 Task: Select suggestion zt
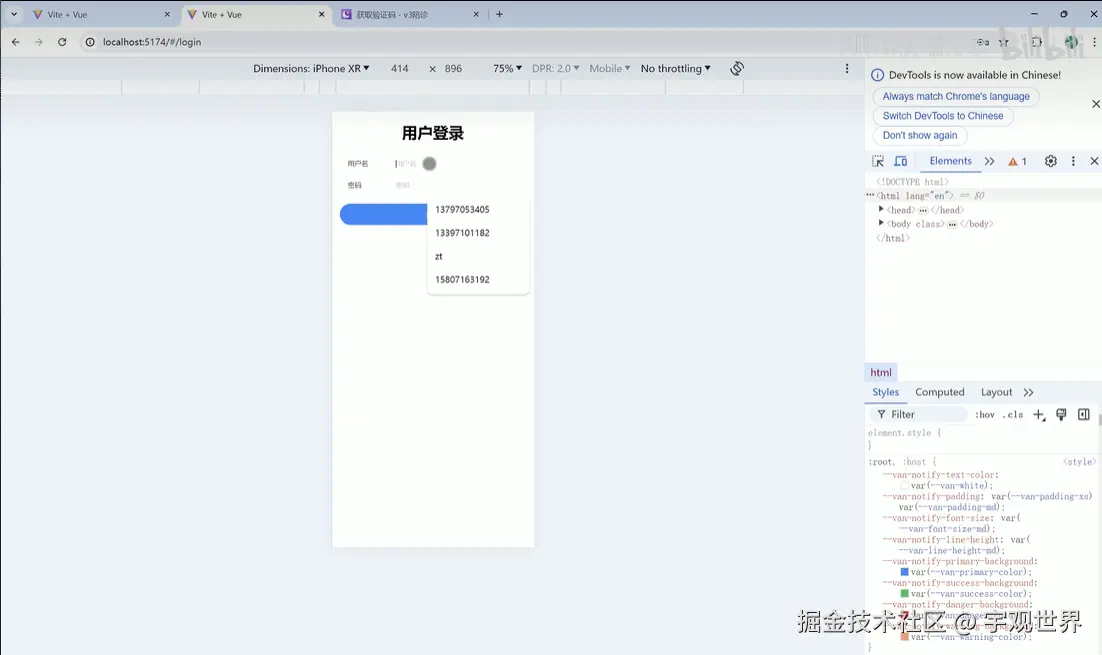point(478,257)
